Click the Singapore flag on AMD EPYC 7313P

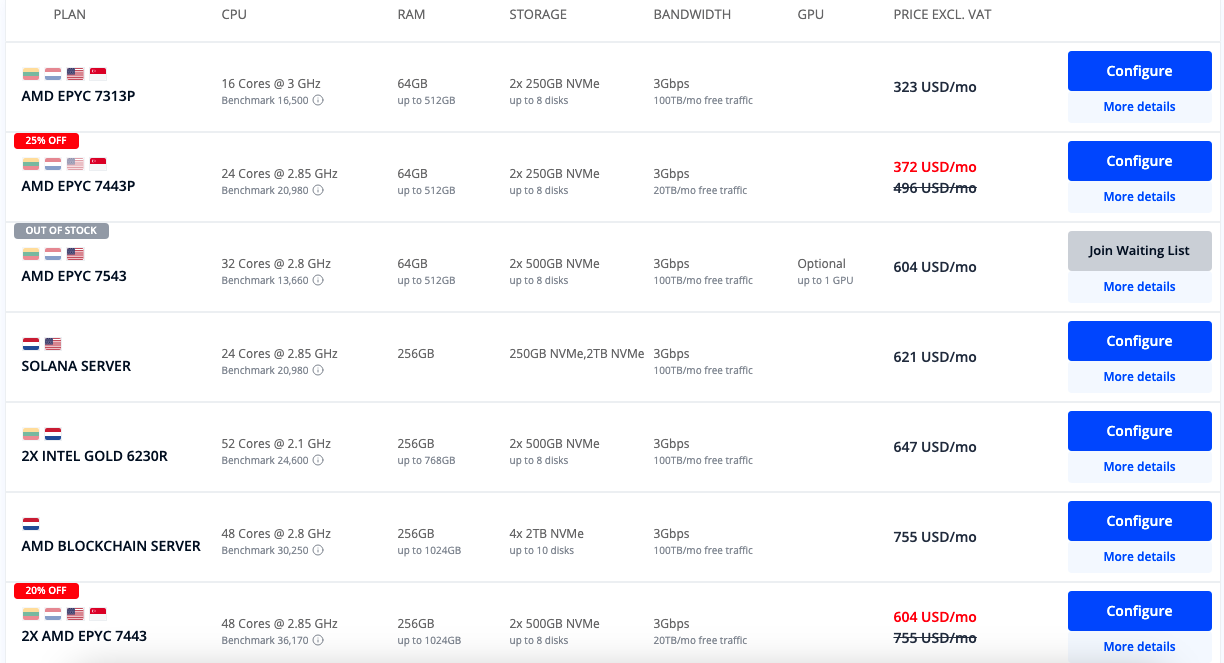[x=97, y=73]
